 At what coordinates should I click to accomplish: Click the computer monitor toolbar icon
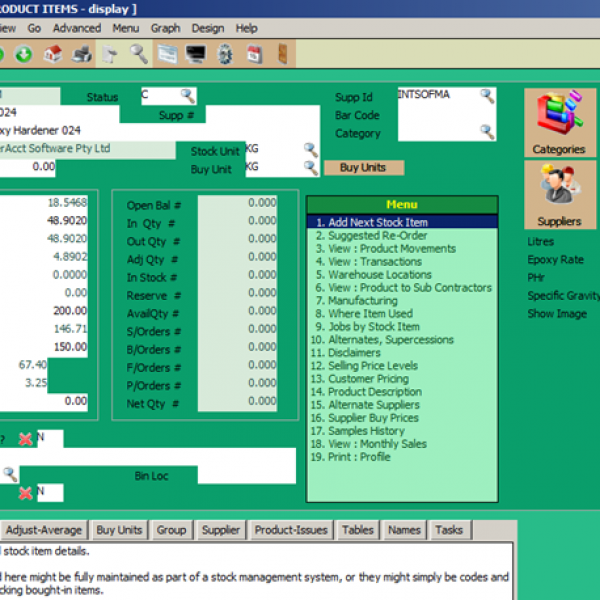coord(196,54)
